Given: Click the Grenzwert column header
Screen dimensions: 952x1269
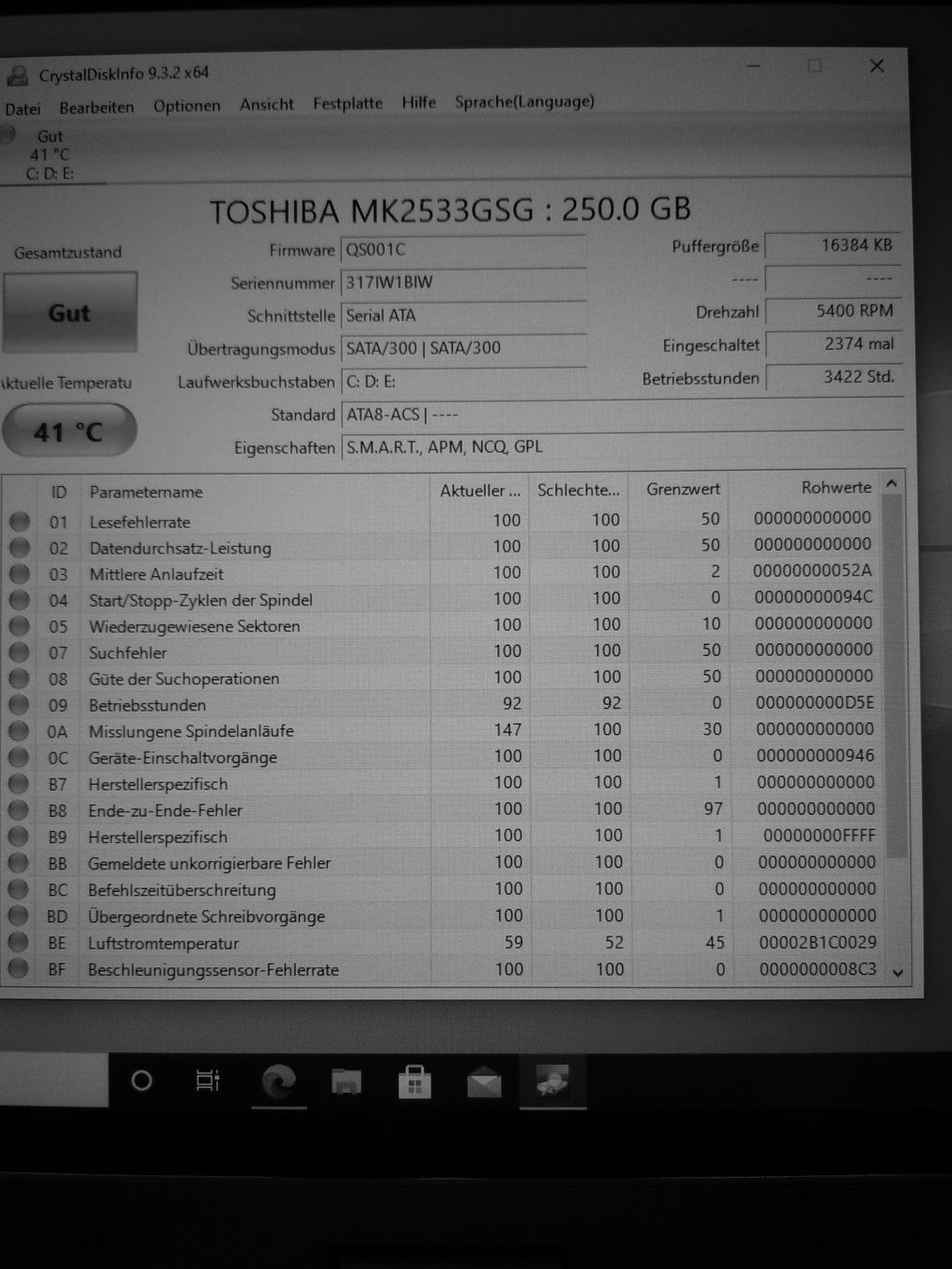Looking at the screenshot, I should [x=680, y=489].
